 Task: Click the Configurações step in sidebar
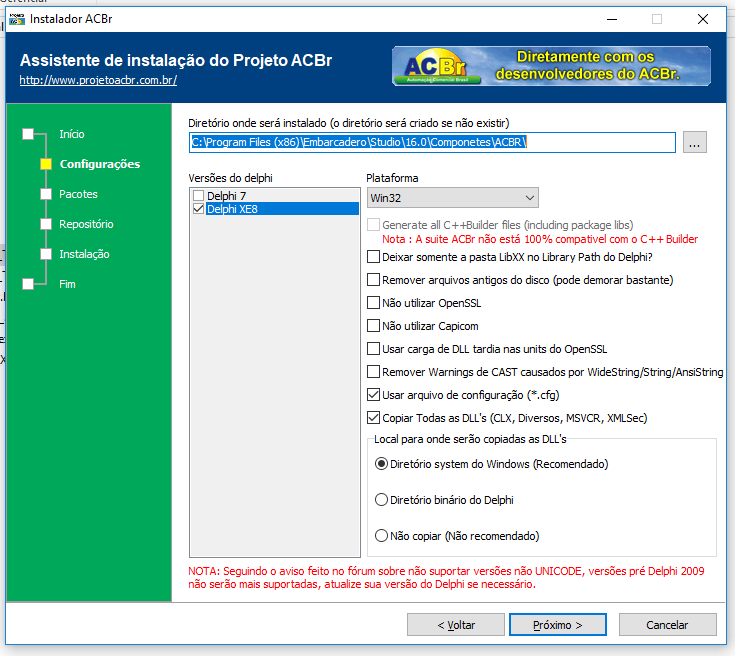click(100, 164)
